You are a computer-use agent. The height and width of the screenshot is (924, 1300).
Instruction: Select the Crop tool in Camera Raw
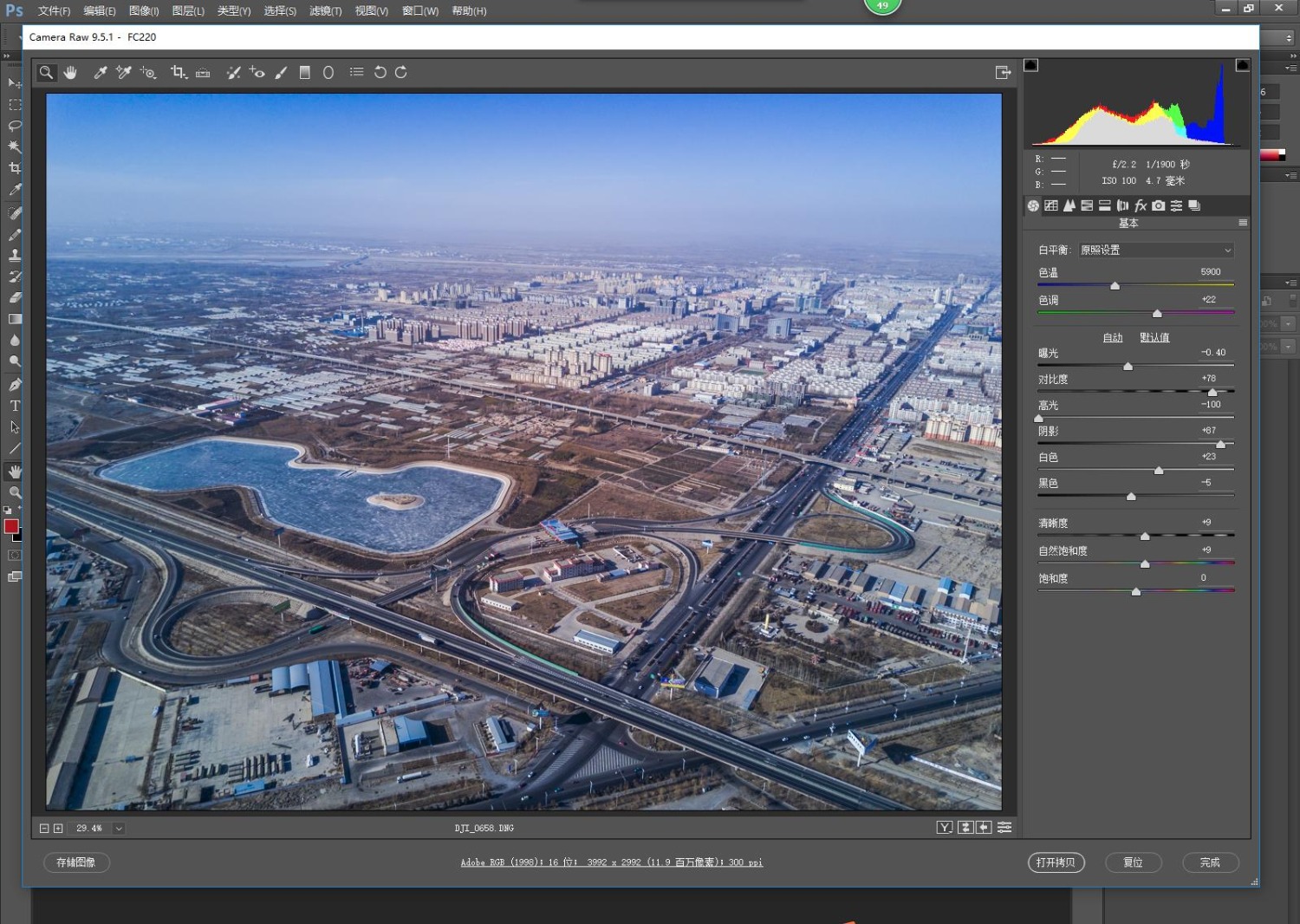[179, 73]
